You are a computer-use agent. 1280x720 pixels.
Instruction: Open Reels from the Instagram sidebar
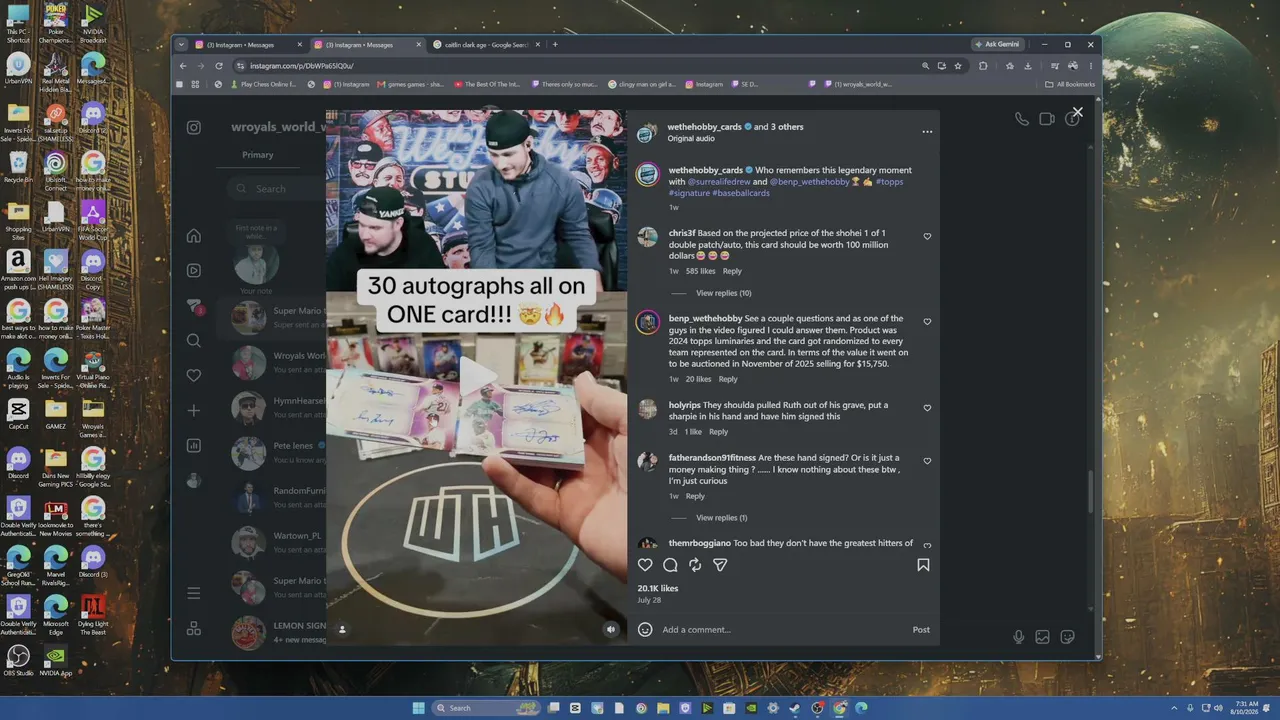[x=194, y=270]
